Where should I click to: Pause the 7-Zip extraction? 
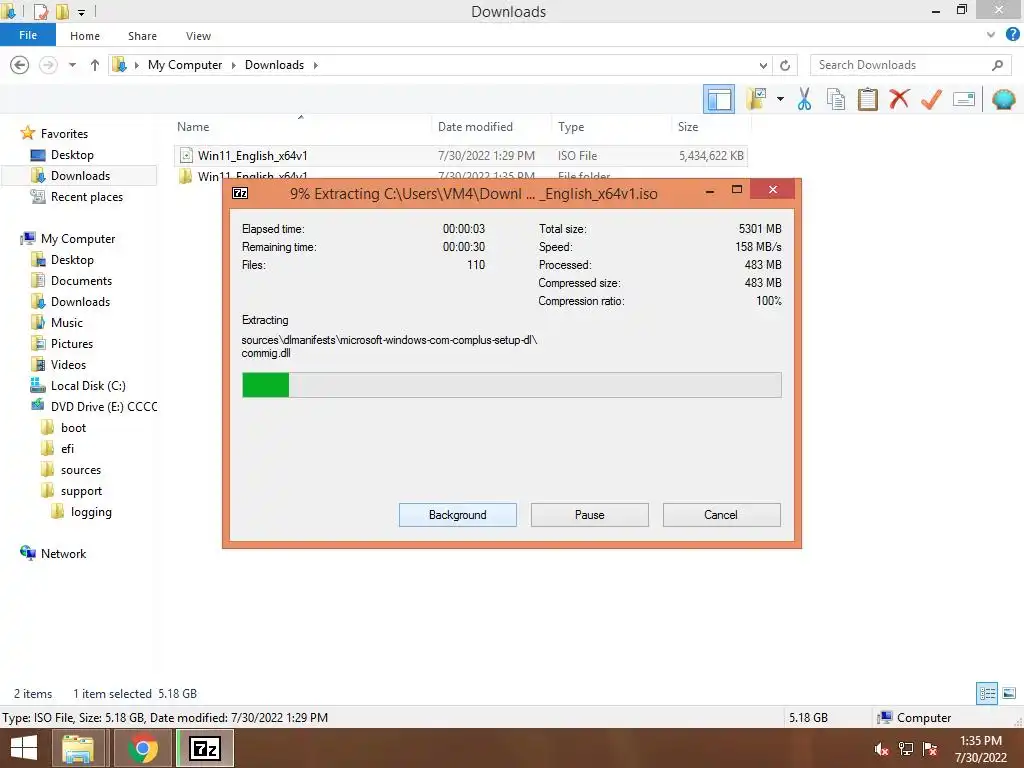(590, 515)
